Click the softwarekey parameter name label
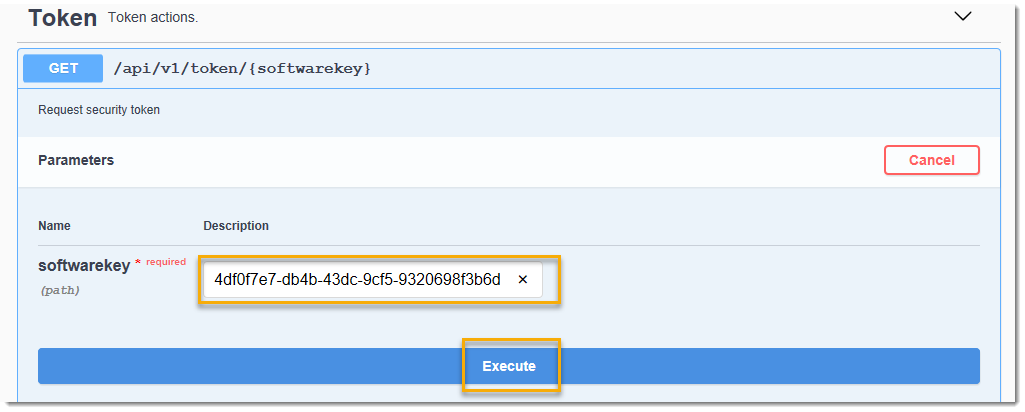Image resolution: width=1025 pixels, height=412 pixels. pos(84,266)
